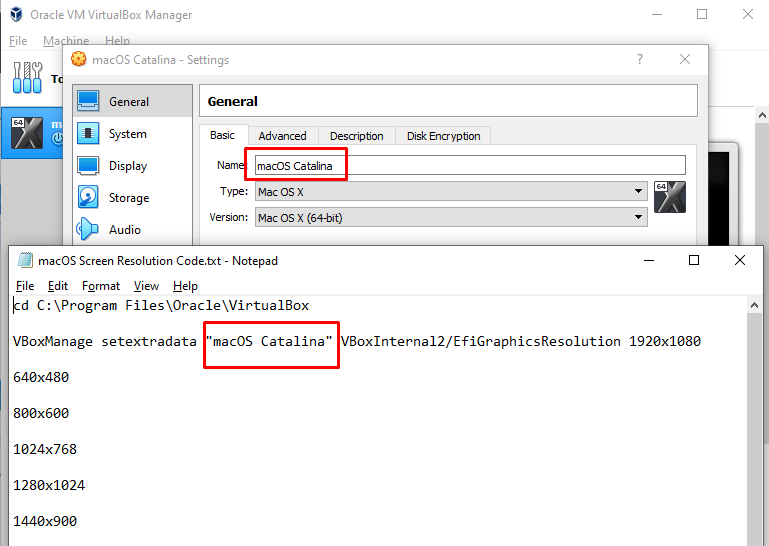The image size is (769, 546).
Task: Open the VirtualBox Manager Help menu
Action: (117, 41)
